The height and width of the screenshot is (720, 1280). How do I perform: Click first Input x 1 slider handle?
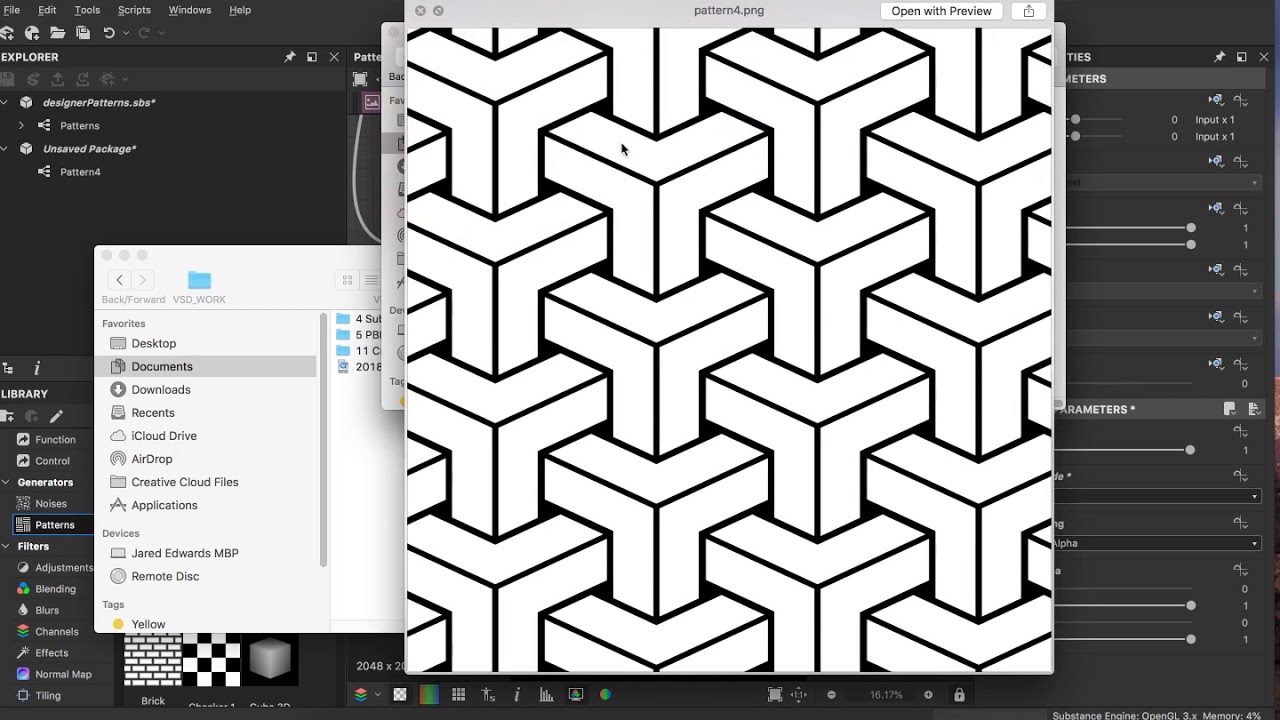1075,120
